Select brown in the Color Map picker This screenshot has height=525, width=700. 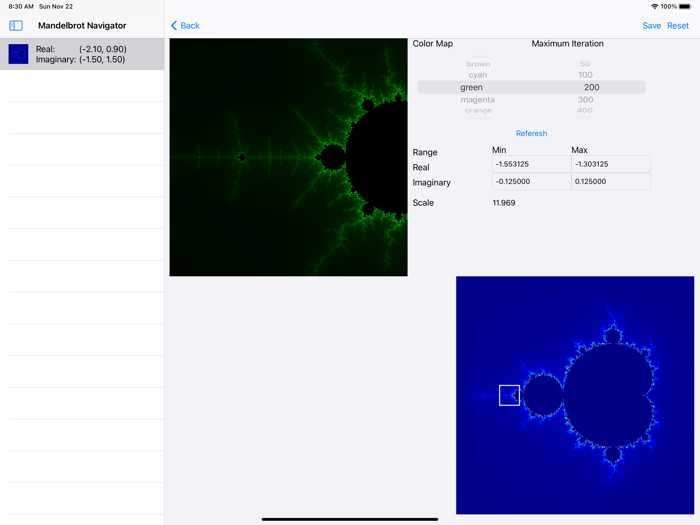478,64
